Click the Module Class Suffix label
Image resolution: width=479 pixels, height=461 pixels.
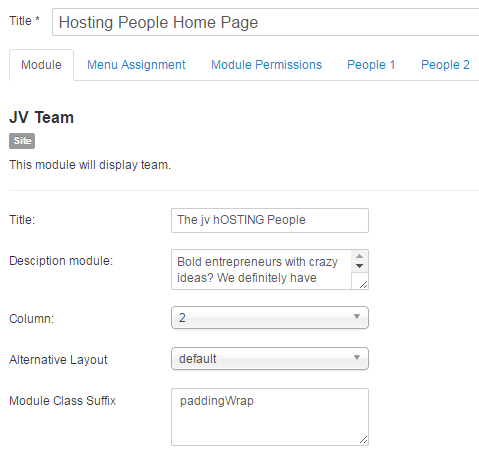point(62,401)
